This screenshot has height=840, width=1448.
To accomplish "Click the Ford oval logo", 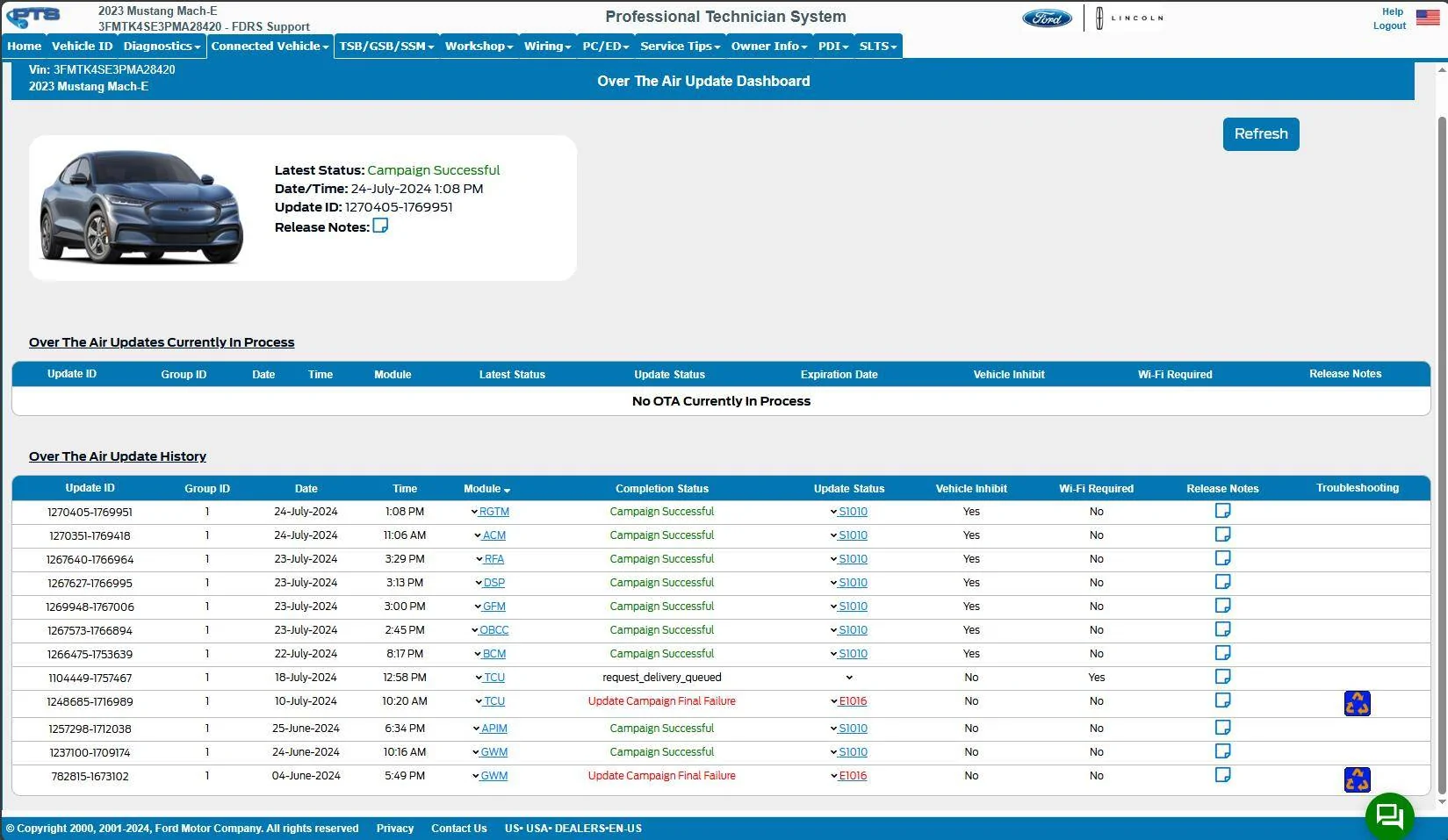I will [1047, 18].
